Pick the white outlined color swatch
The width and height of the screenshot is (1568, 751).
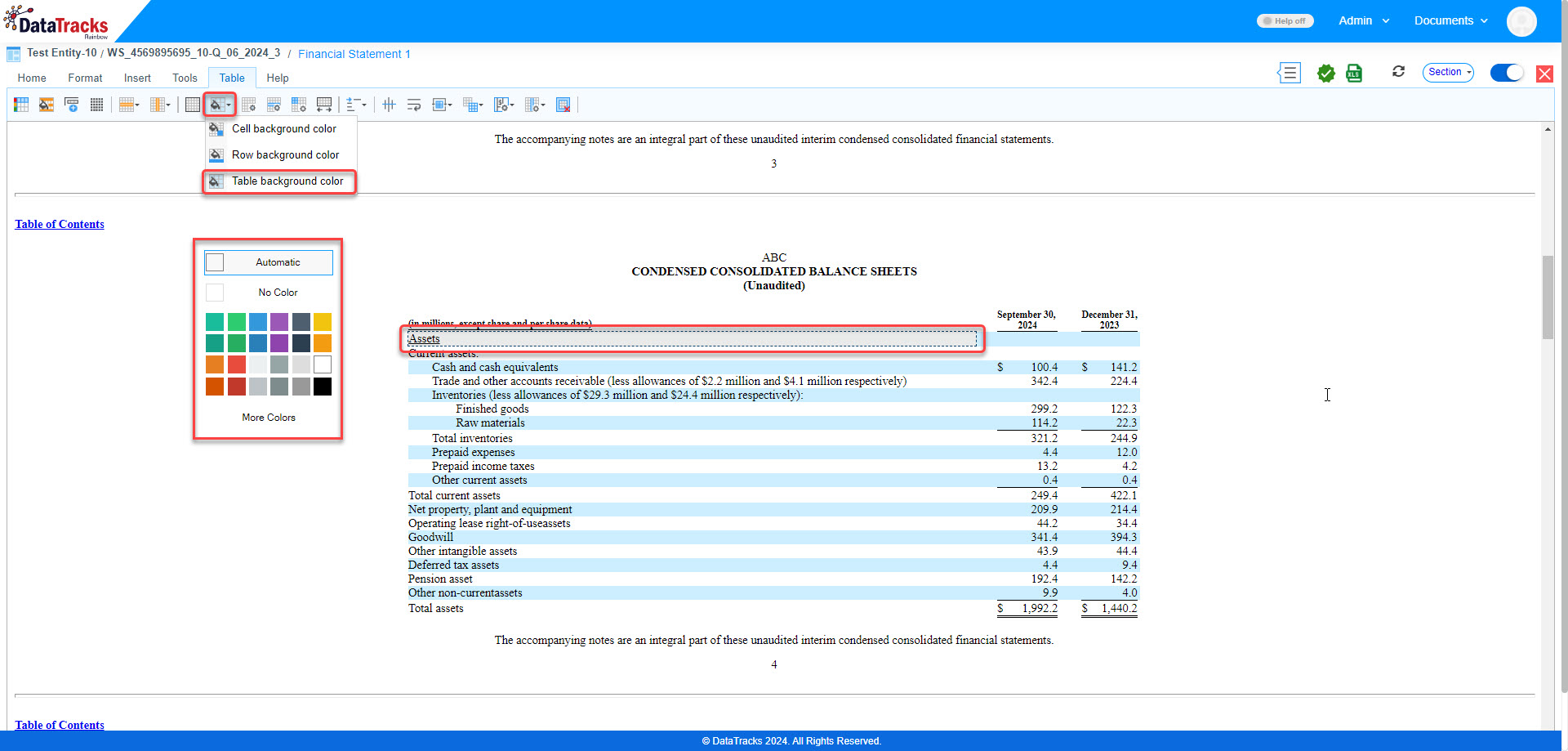click(x=323, y=364)
